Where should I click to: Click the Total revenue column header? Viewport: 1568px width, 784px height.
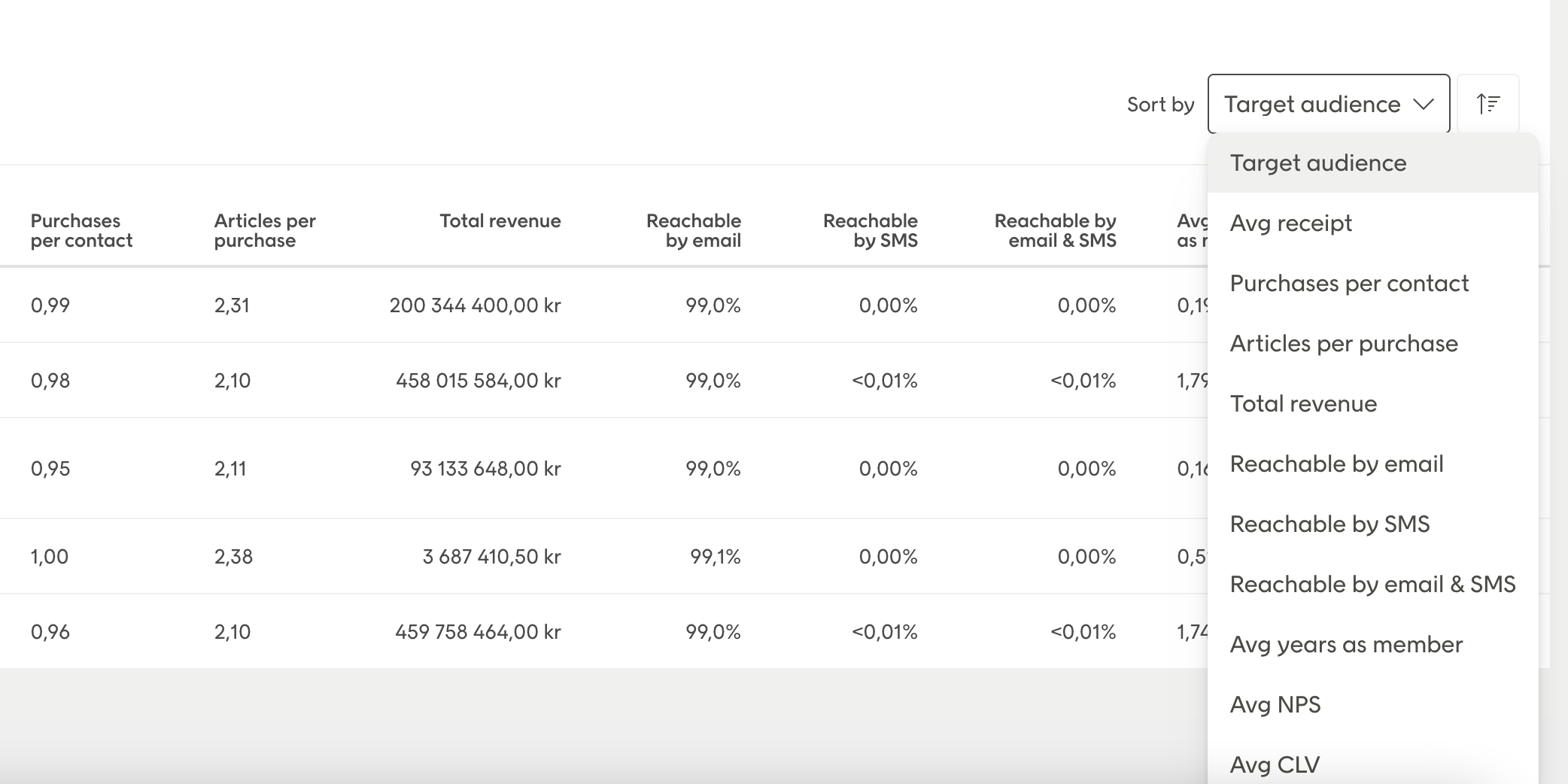point(500,221)
